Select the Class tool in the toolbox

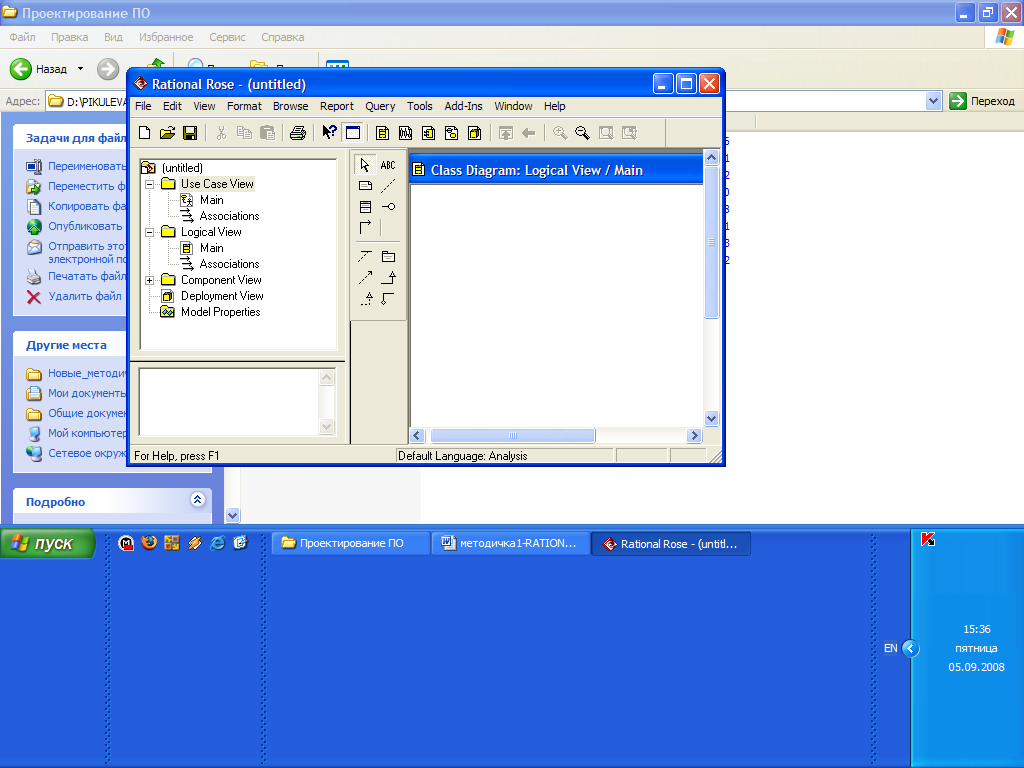(x=365, y=206)
